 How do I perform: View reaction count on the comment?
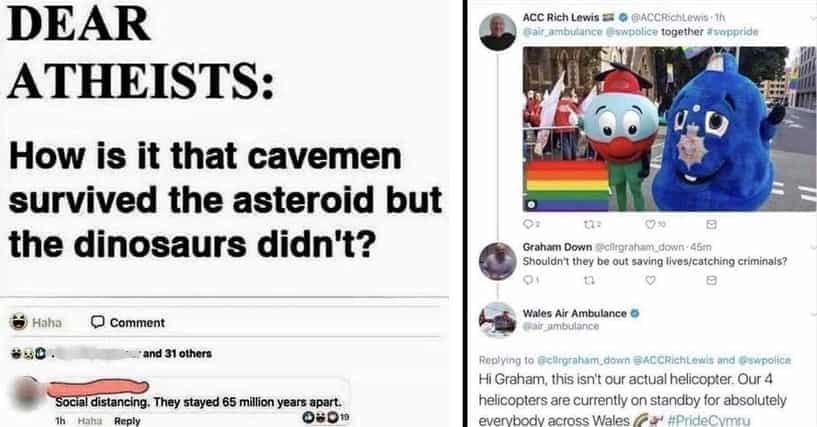(326, 417)
